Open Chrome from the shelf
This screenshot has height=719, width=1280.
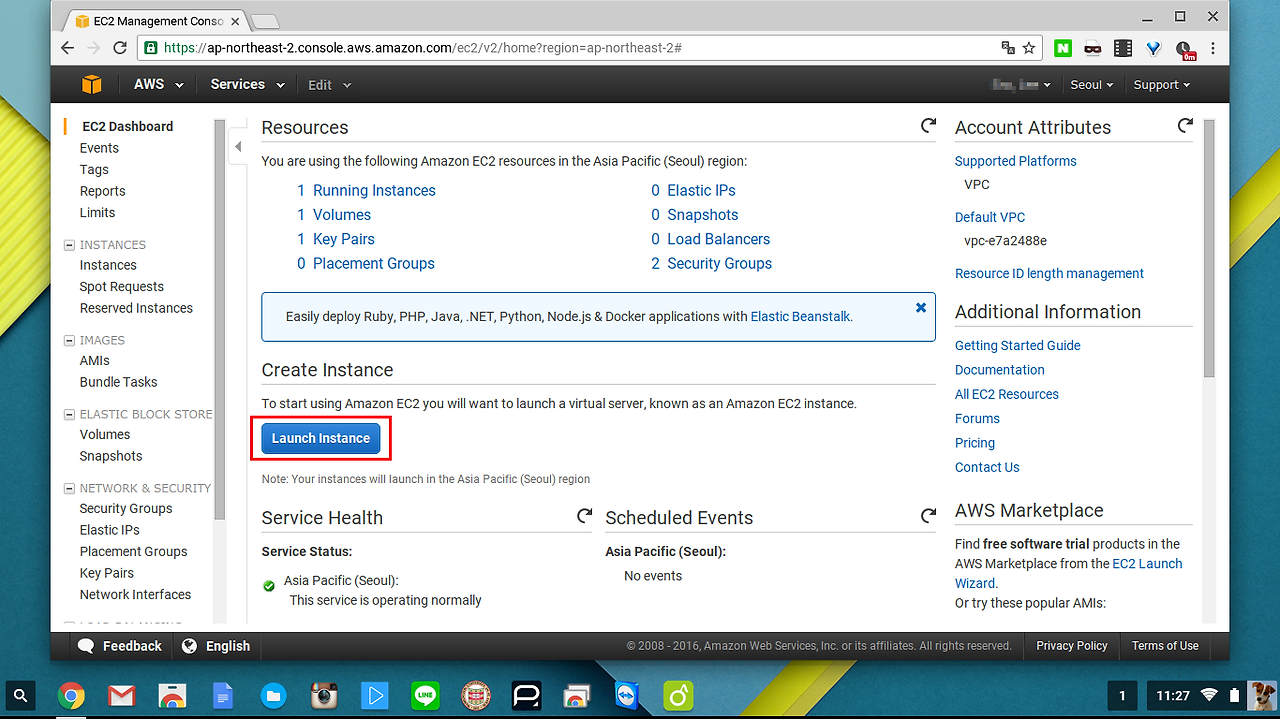point(71,695)
